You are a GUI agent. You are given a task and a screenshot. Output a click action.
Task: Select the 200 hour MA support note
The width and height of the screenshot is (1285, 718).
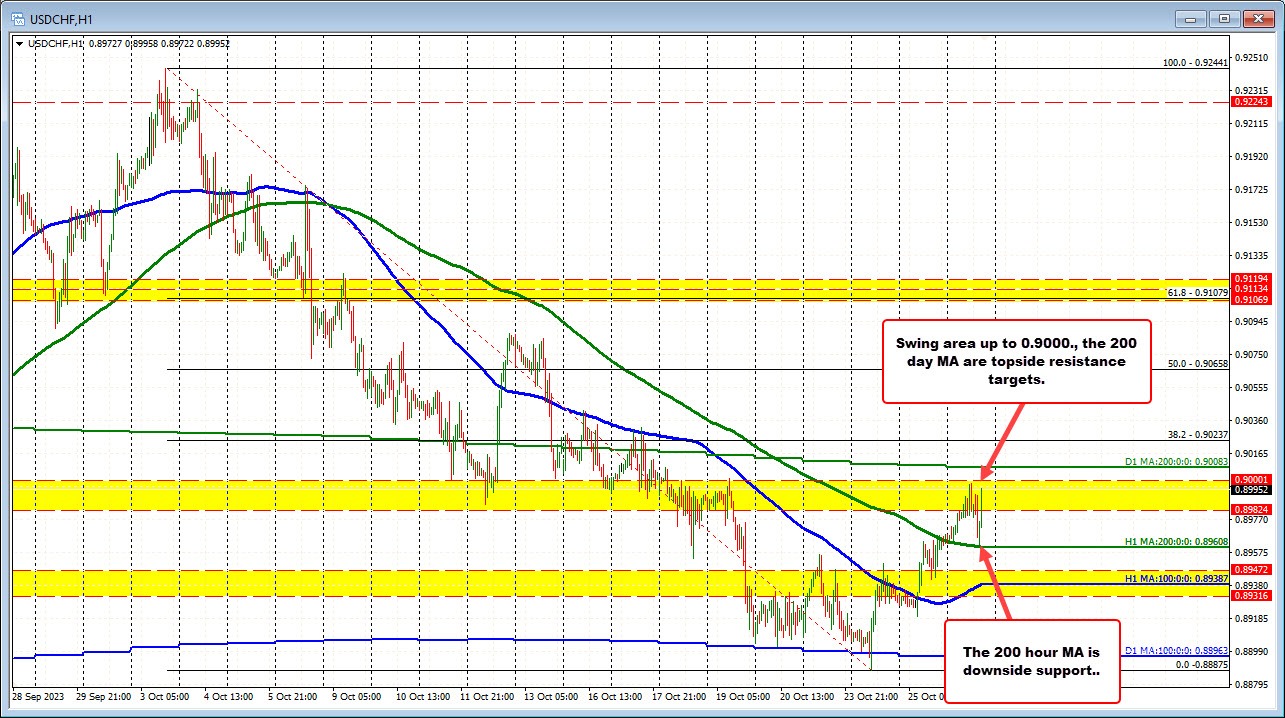(1031, 661)
